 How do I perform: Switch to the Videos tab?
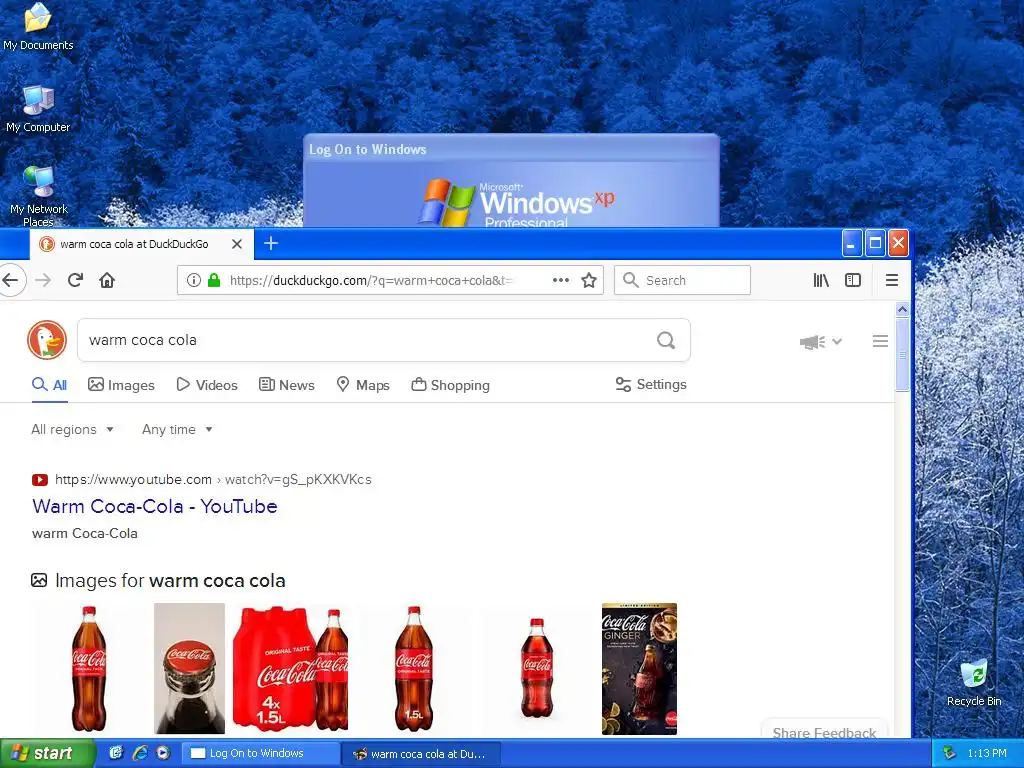coord(207,385)
